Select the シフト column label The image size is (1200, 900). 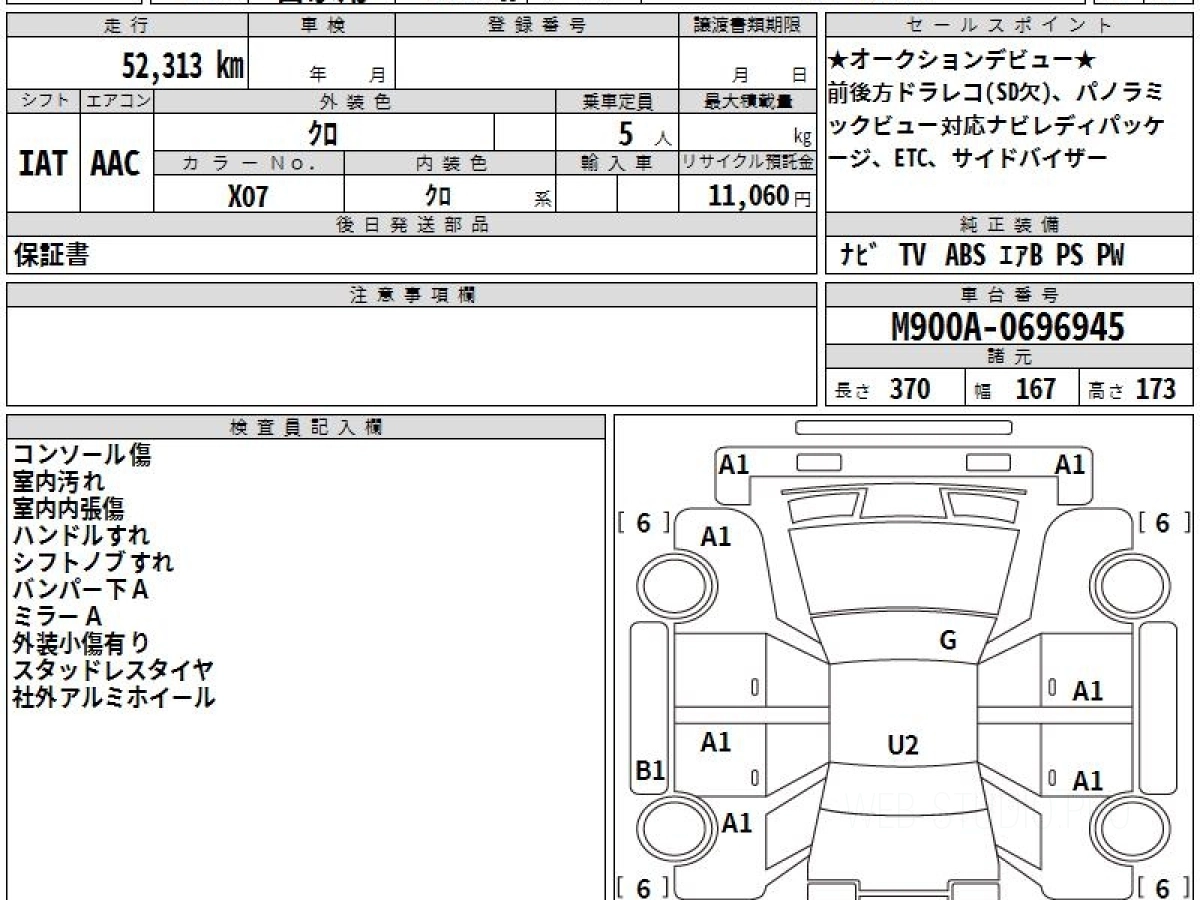pyautogui.click(x=43, y=101)
